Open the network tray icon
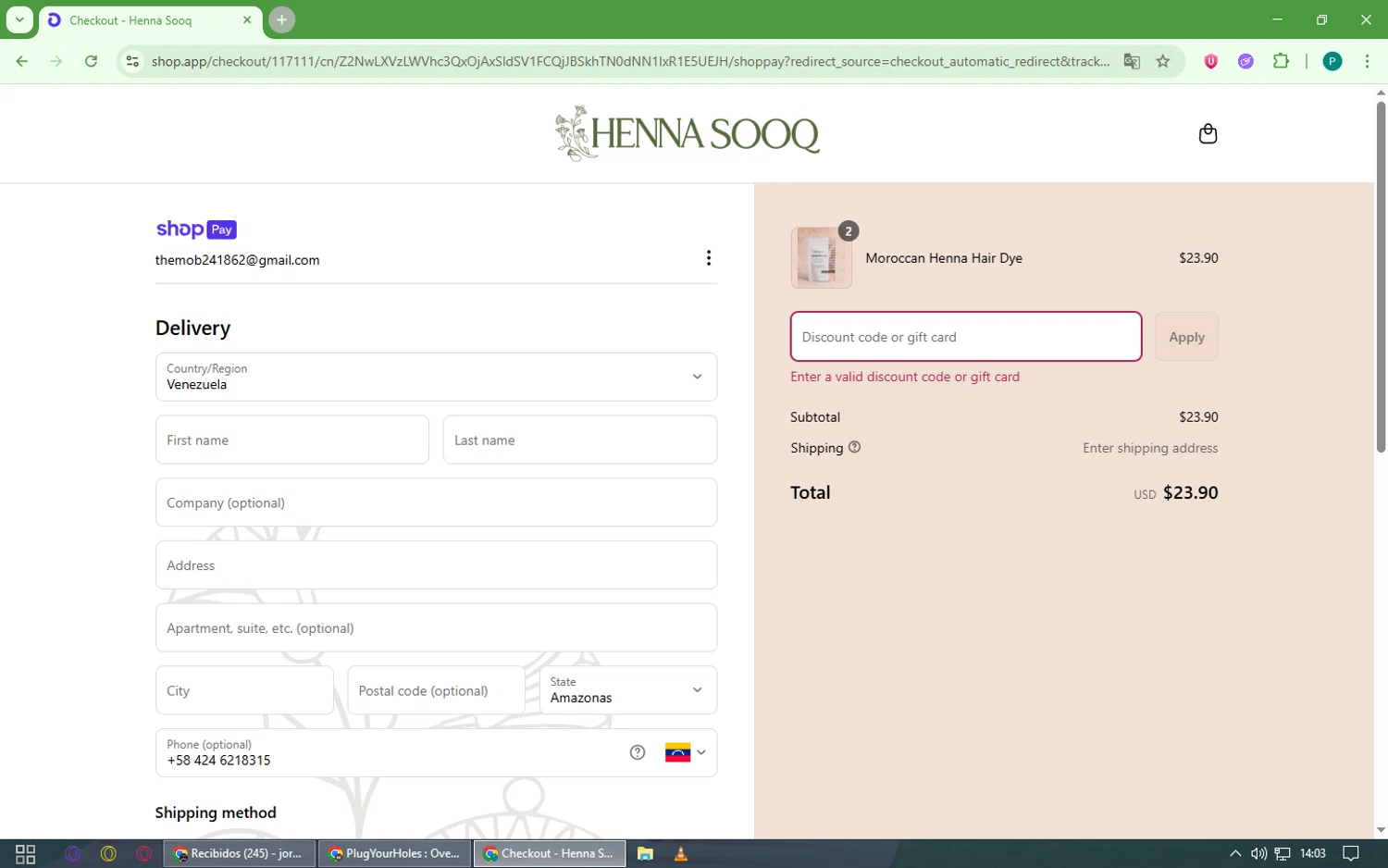1388x868 pixels. pyautogui.click(x=1283, y=853)
